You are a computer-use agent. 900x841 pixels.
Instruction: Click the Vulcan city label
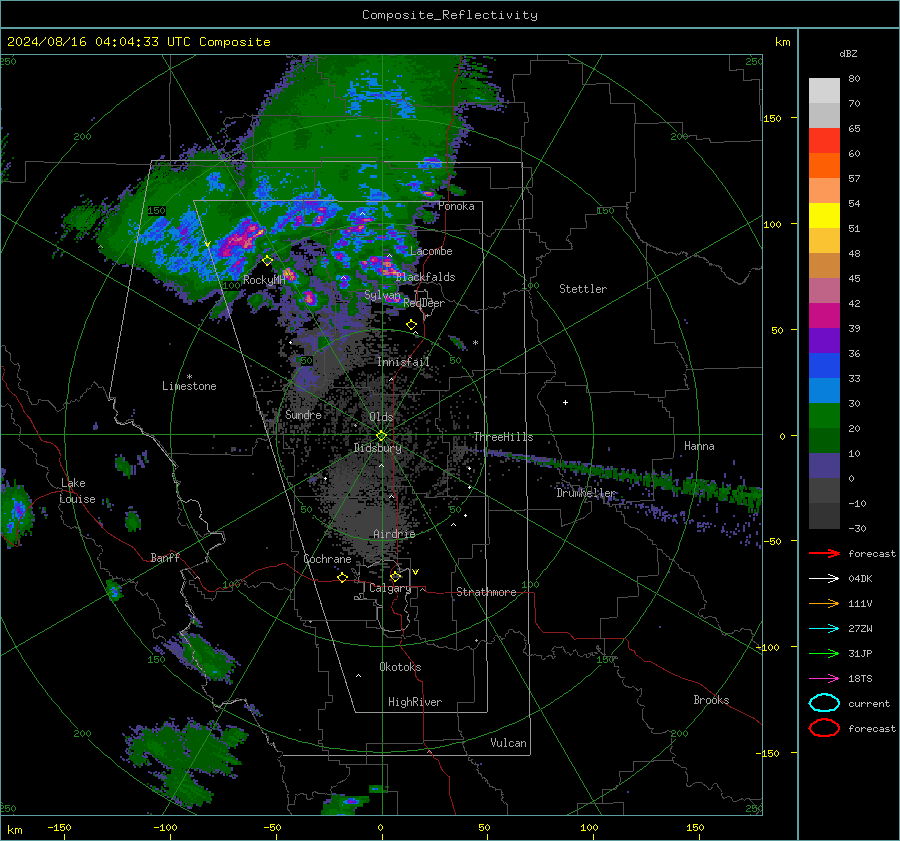509,743
